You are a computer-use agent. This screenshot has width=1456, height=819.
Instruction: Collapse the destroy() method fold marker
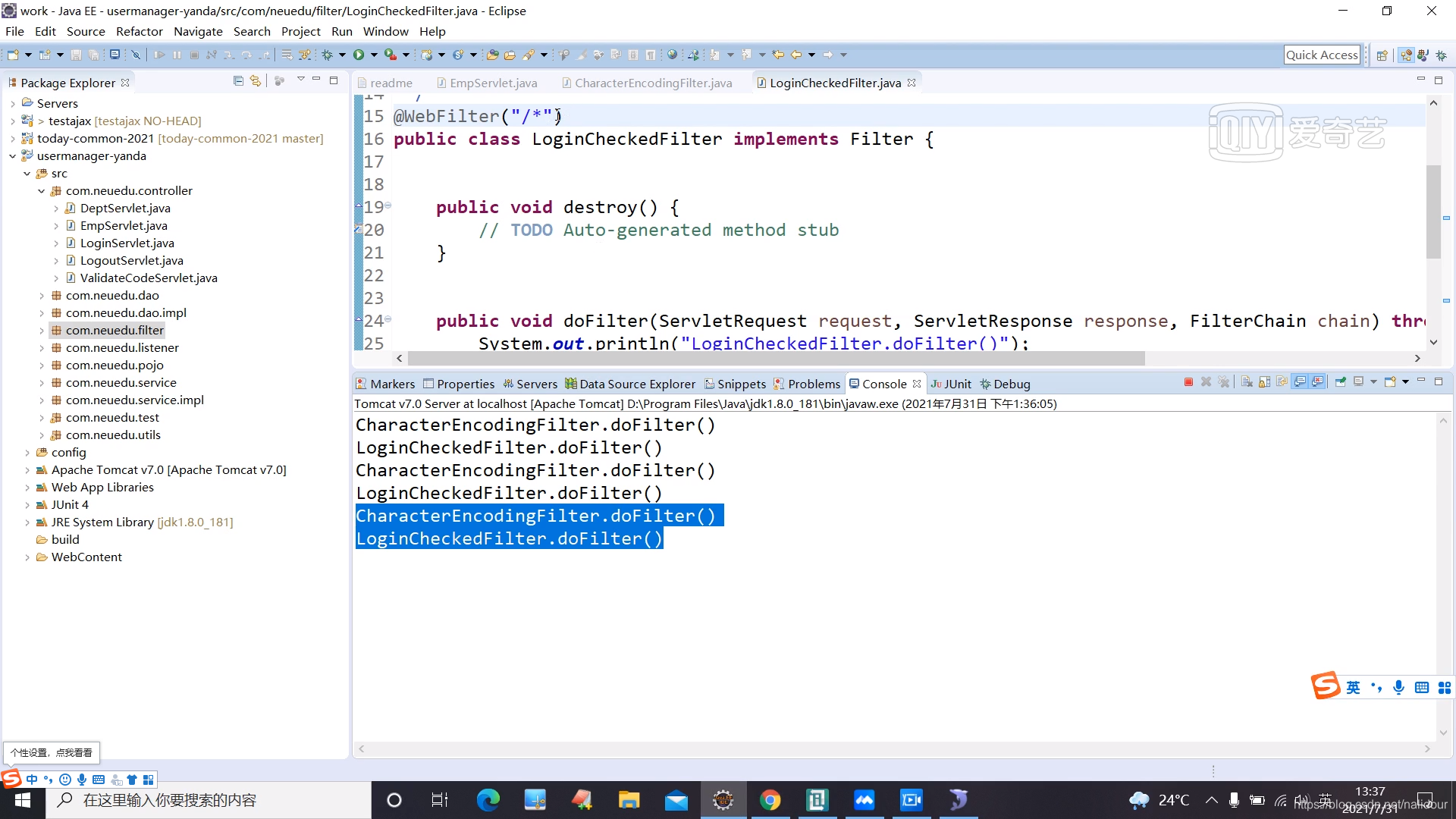[388, 206]
